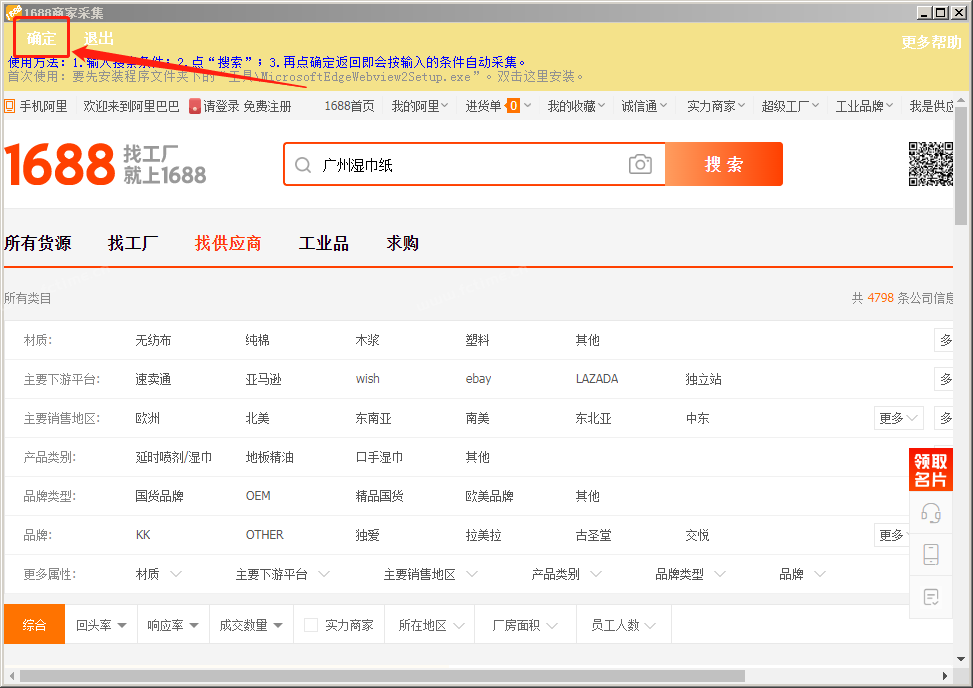Click the QR code image

[x=930, y=164]
